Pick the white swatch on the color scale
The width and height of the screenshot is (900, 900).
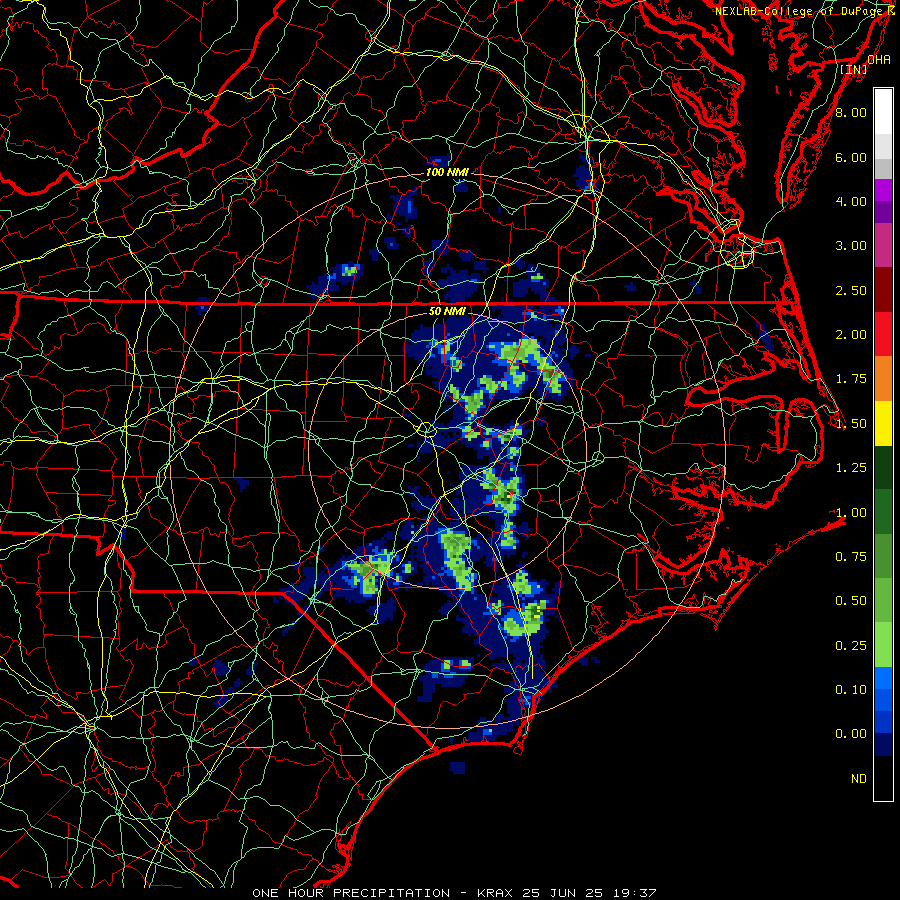tap(883, 112)
